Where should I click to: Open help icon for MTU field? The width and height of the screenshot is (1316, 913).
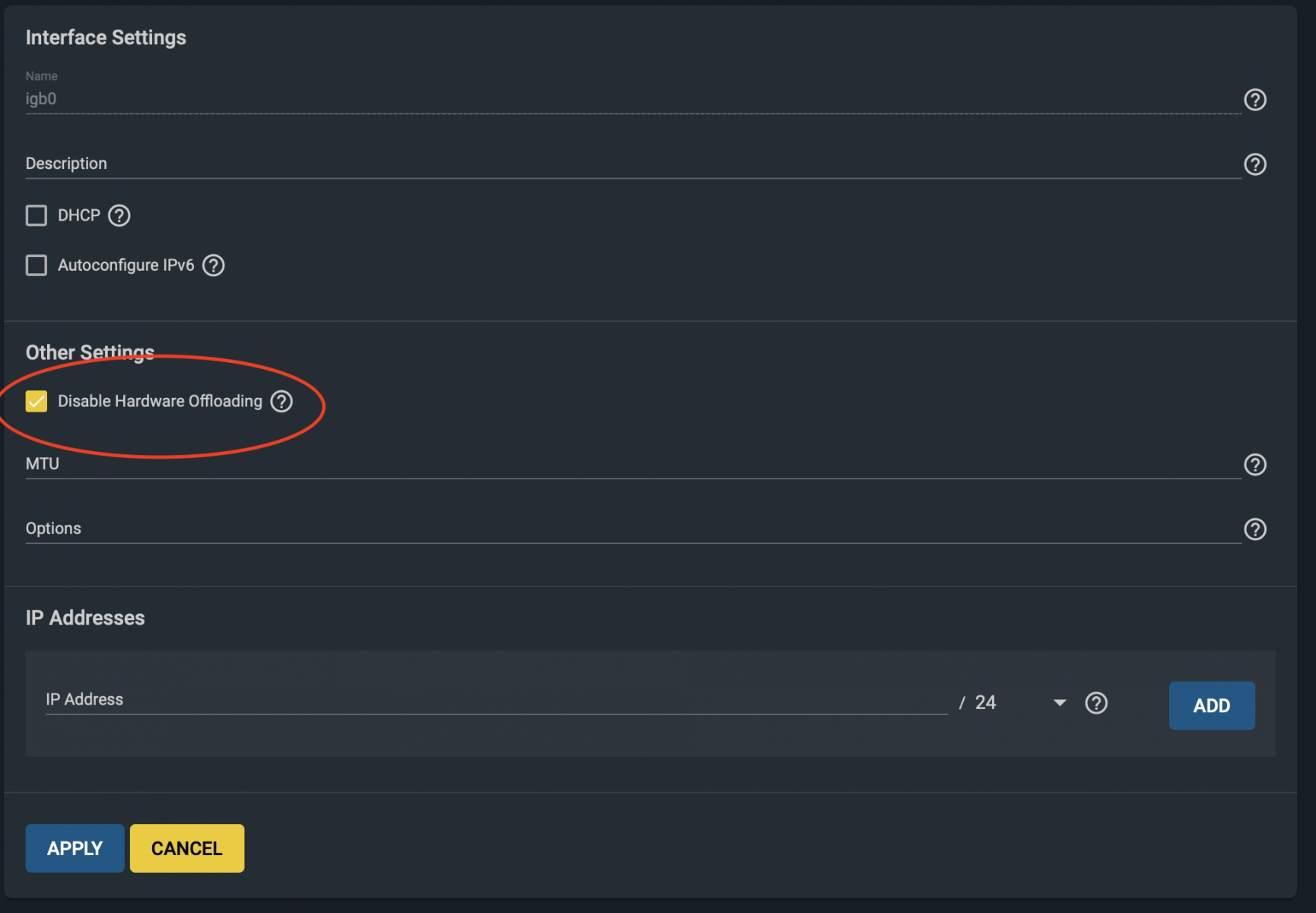coord(1254,464)
